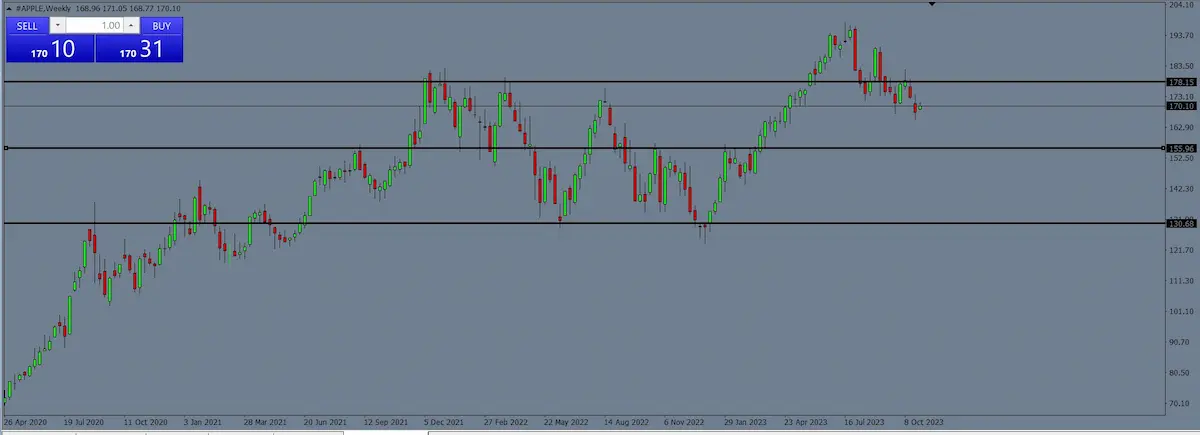Increase lot volume with the up arrow
The image size is (1200, 435).
[x=130, y=25]
